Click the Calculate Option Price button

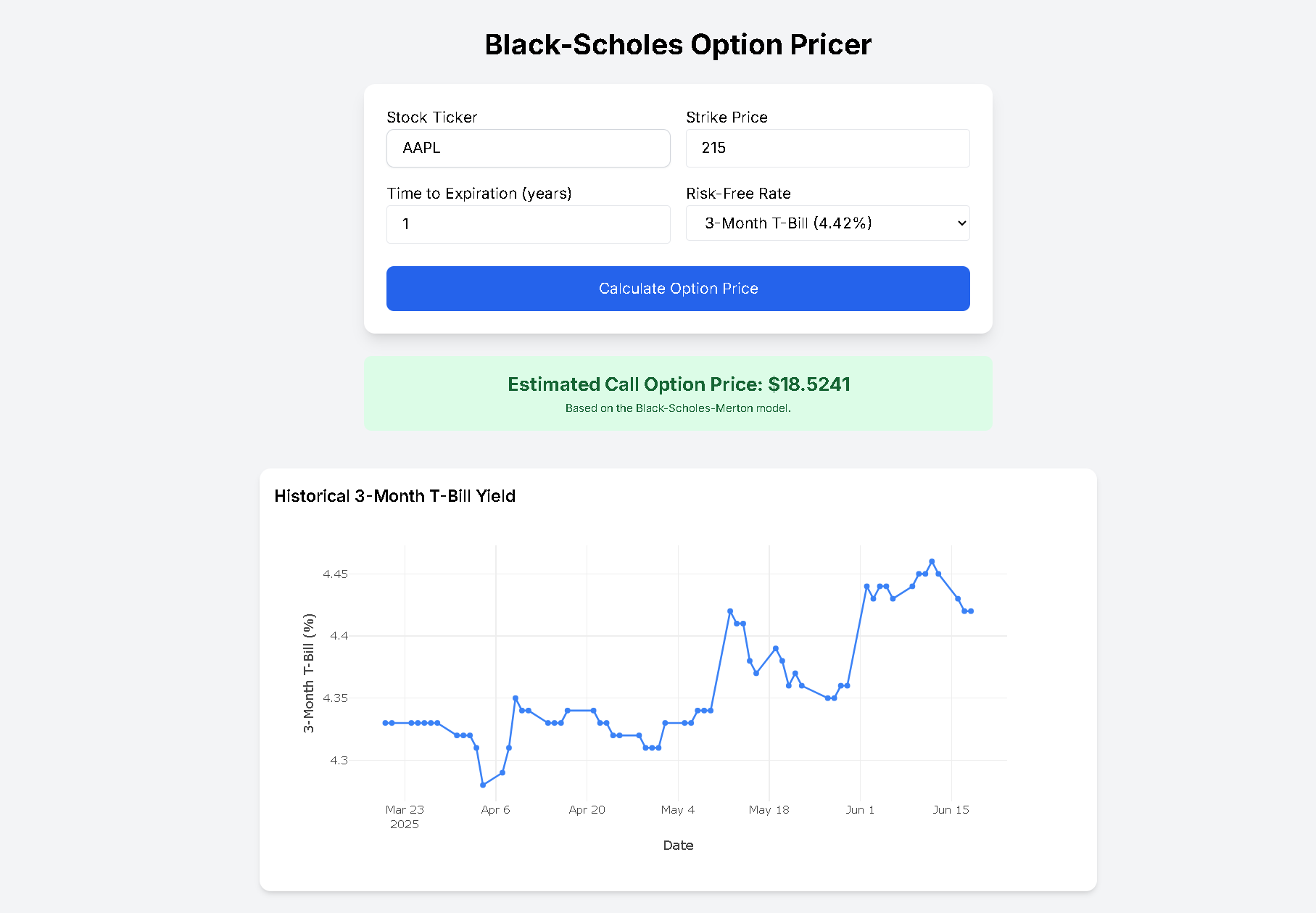pos(677,288)
